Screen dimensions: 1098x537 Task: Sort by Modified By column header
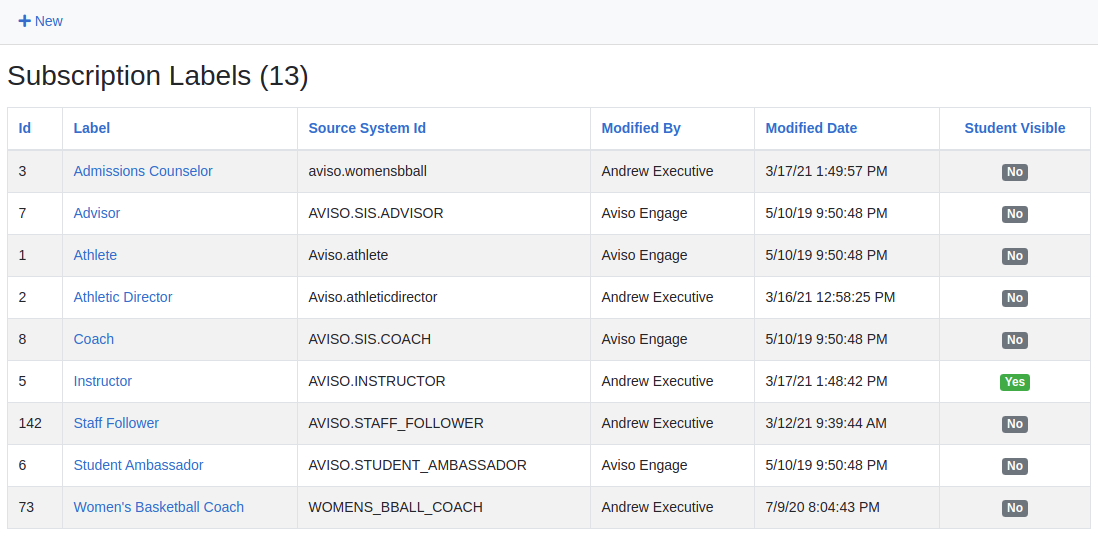point(641,128)
